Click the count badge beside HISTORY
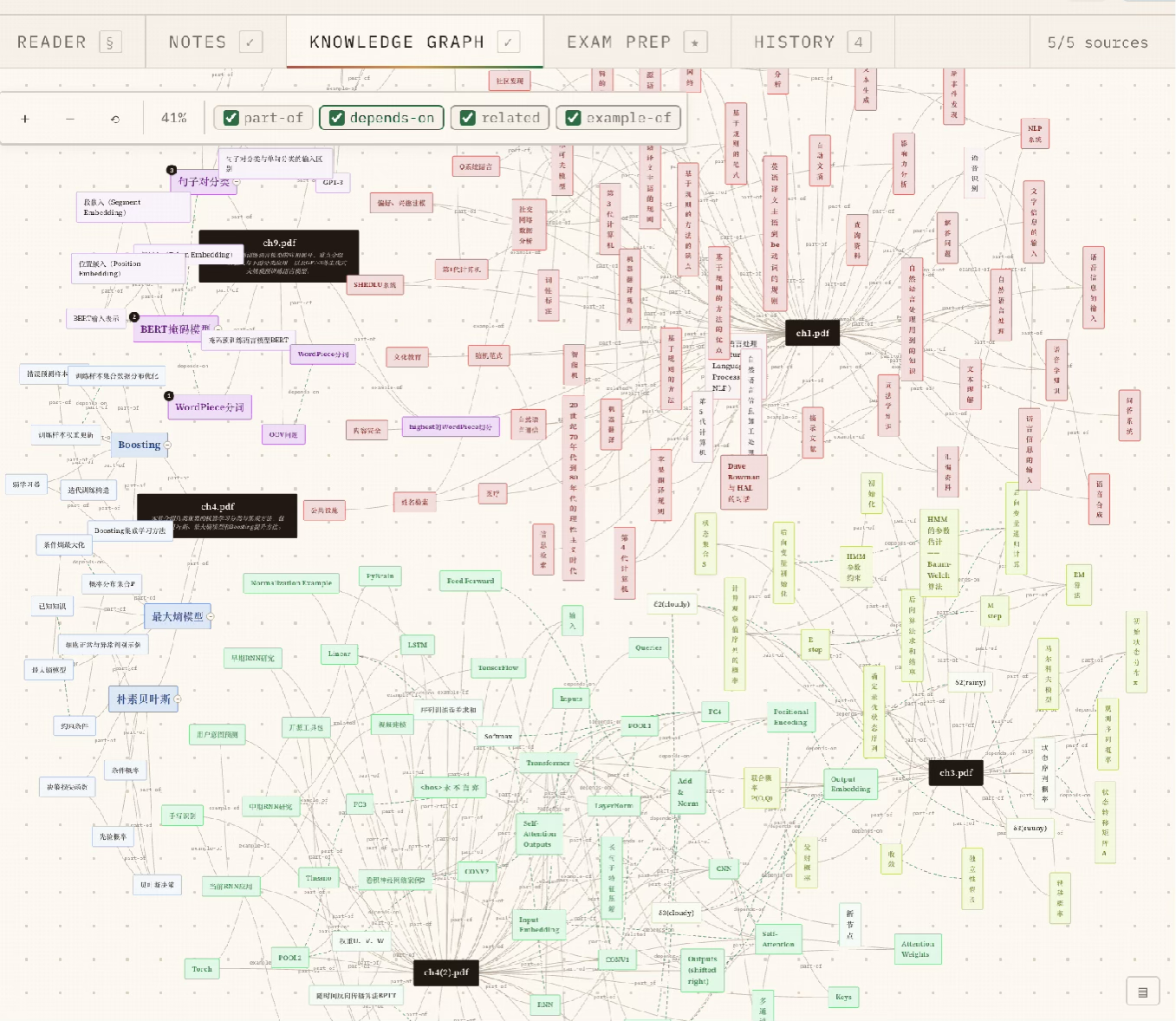 (858, 42)
